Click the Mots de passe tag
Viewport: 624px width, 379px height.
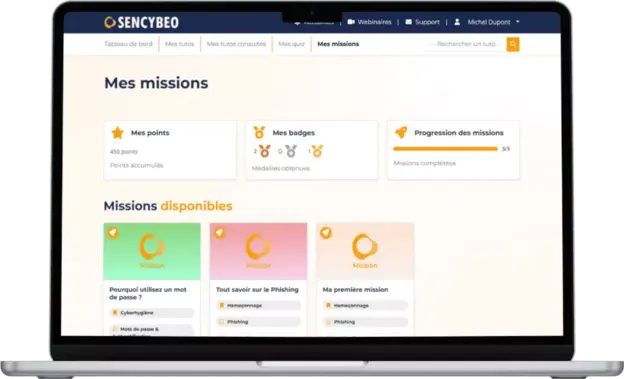(x=152, y=330)
